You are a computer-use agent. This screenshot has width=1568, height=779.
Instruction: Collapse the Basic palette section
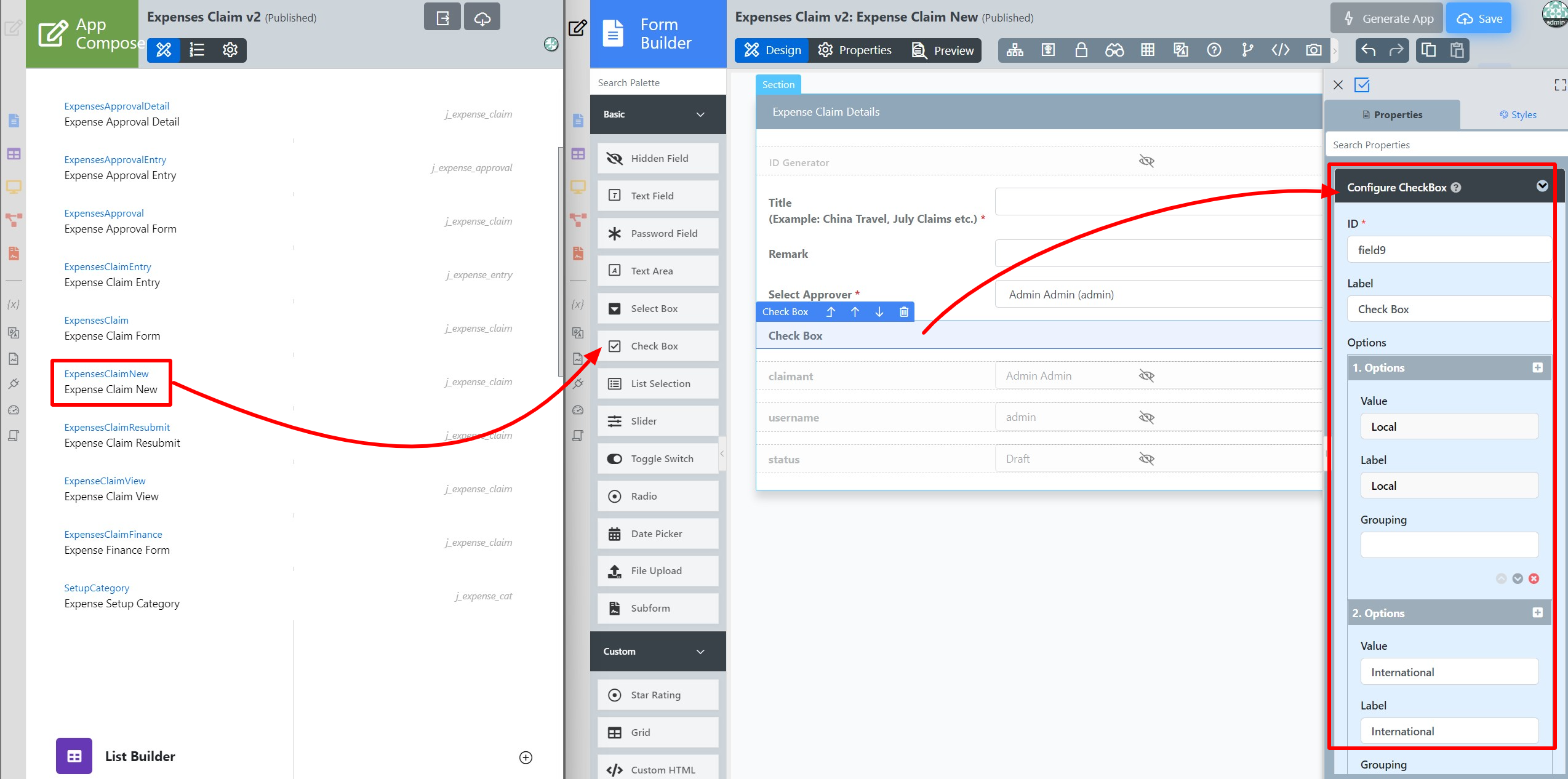tap(700, 114)
